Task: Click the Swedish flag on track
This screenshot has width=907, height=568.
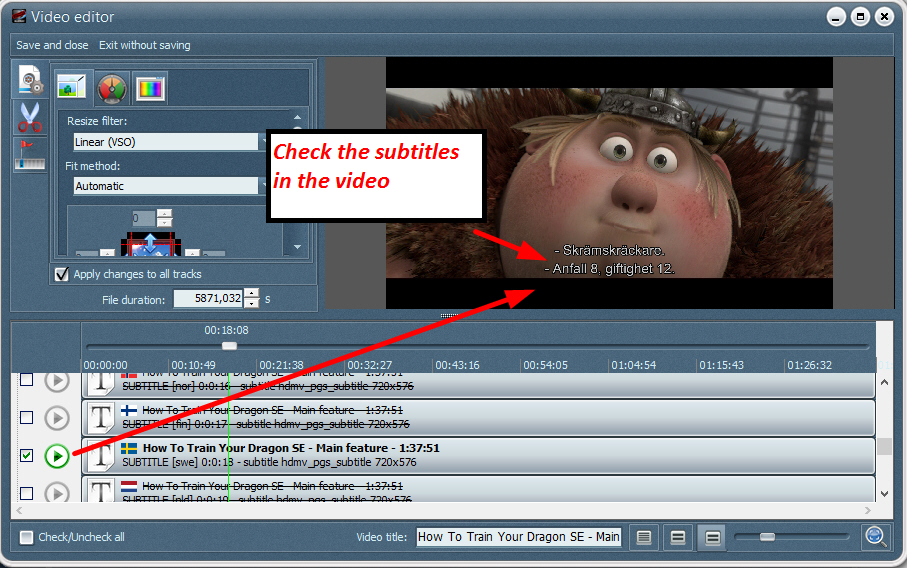Action: (x=129, y=448)
